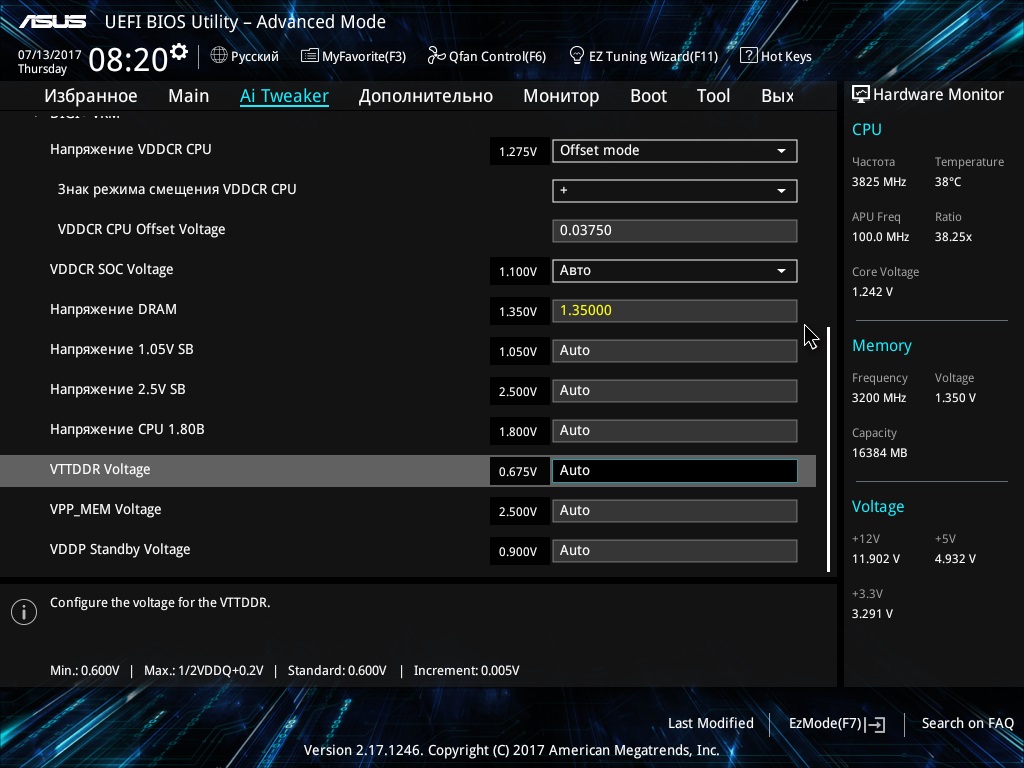1024x768 pixels.
Task: Click the VPP_MEM Voltage Auto field
Action: tap(675, 511)
